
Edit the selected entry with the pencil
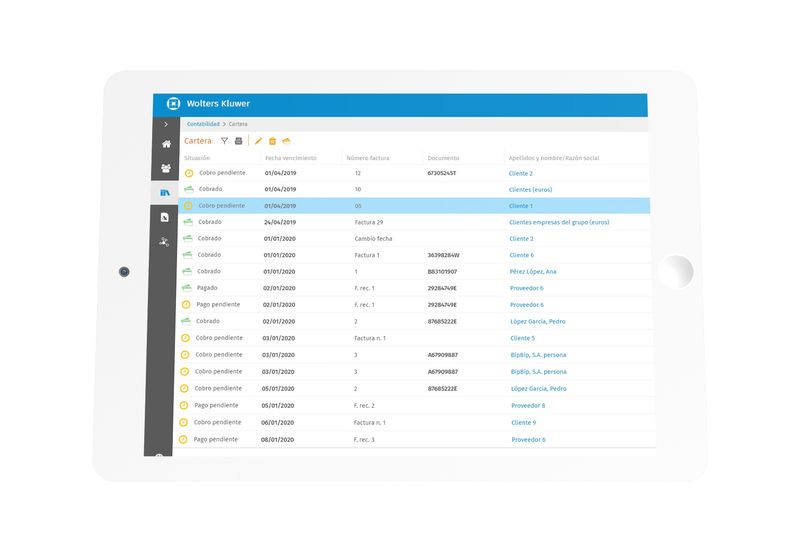pos(258,141)
